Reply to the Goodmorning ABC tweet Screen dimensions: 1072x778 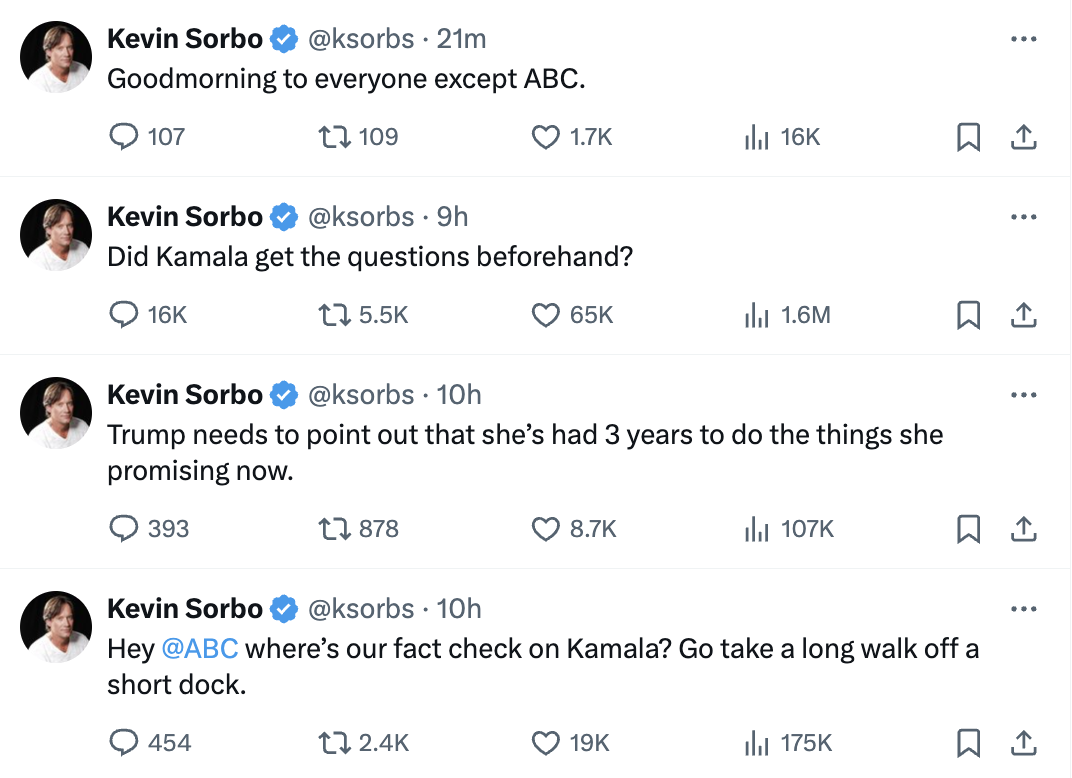(123, 137)
